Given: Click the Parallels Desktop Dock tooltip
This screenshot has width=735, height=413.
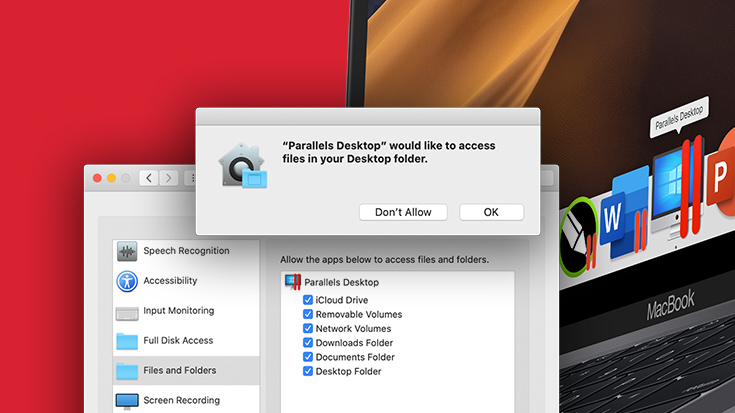Looking at the screenshot, I should (679, 117).
